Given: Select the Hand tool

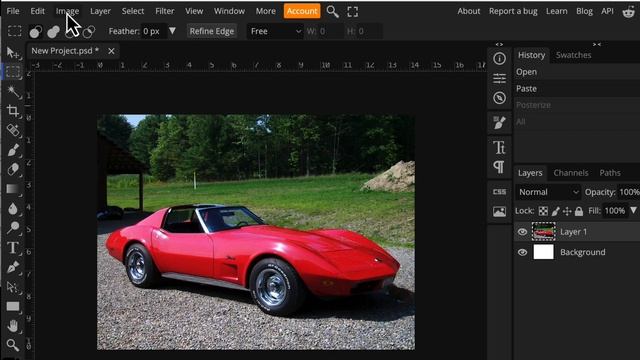Looking at the screenshot, I should (x=13, y=326).
